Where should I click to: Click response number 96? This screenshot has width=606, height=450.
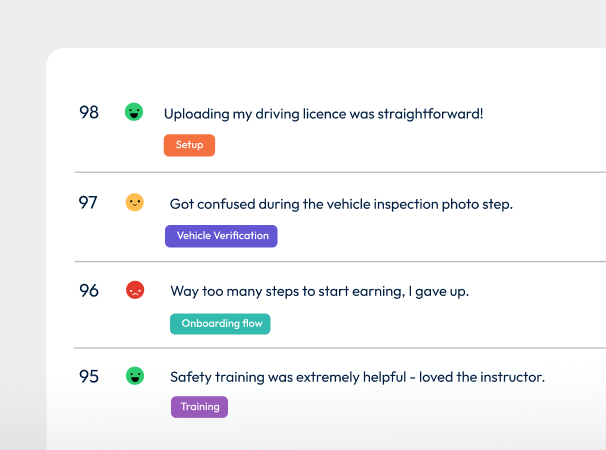pyautogui.click(x=89, y=291)
